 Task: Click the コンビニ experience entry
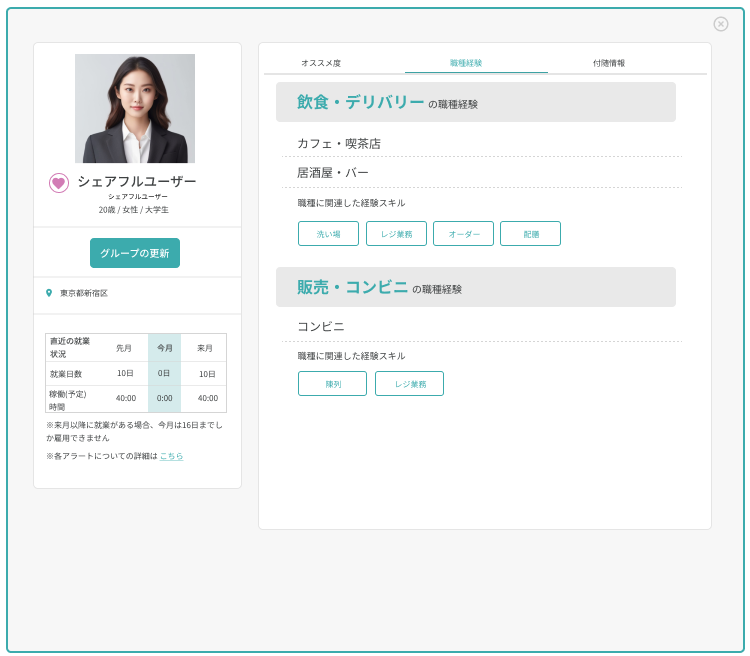[x=321, y=327]
